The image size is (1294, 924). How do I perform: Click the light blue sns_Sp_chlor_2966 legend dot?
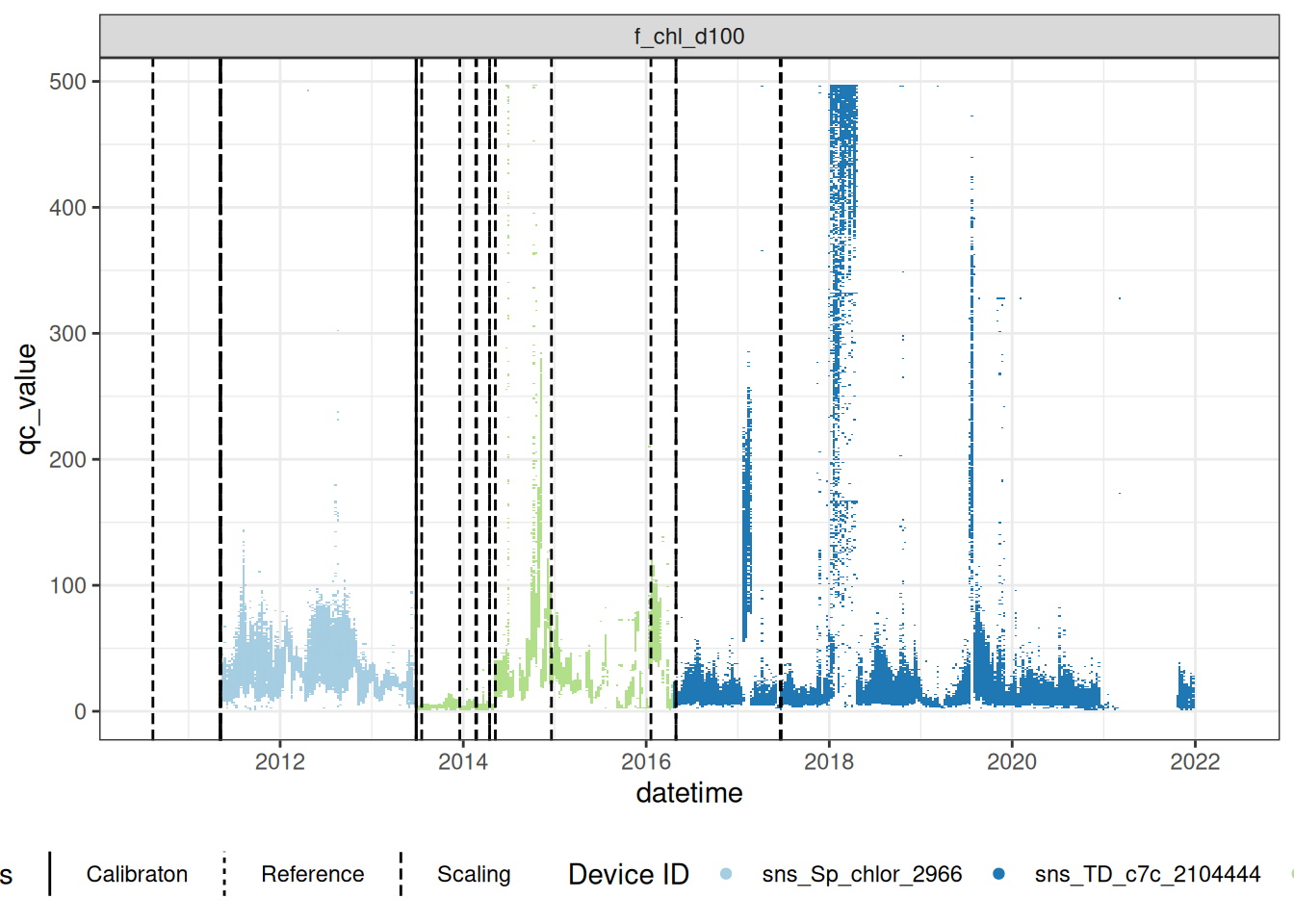pyautogui.click(x=726, y=874)
